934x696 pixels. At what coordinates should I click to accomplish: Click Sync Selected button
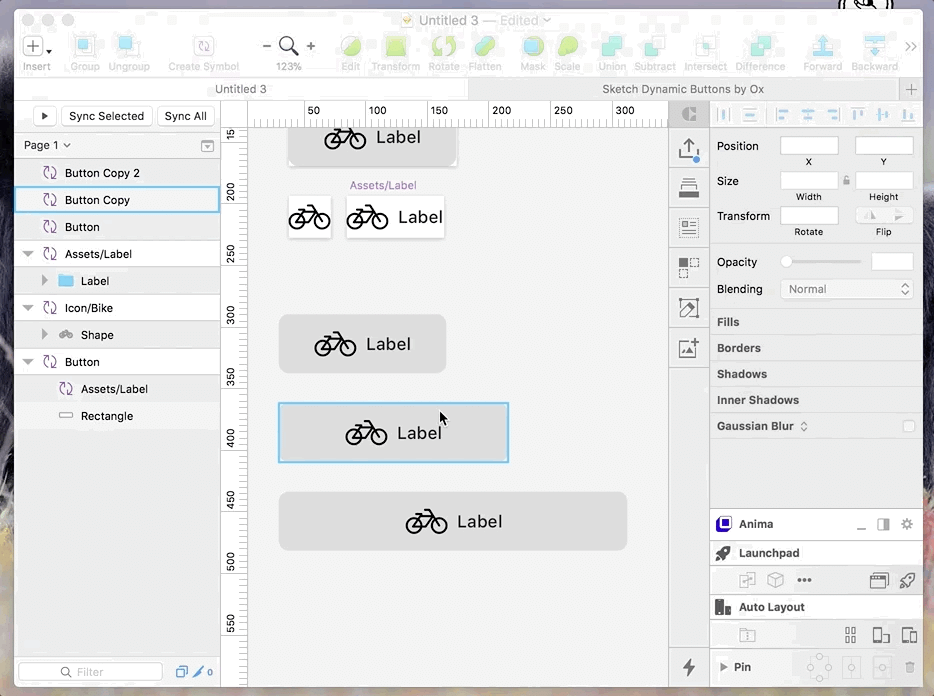(x=107, y=116)
